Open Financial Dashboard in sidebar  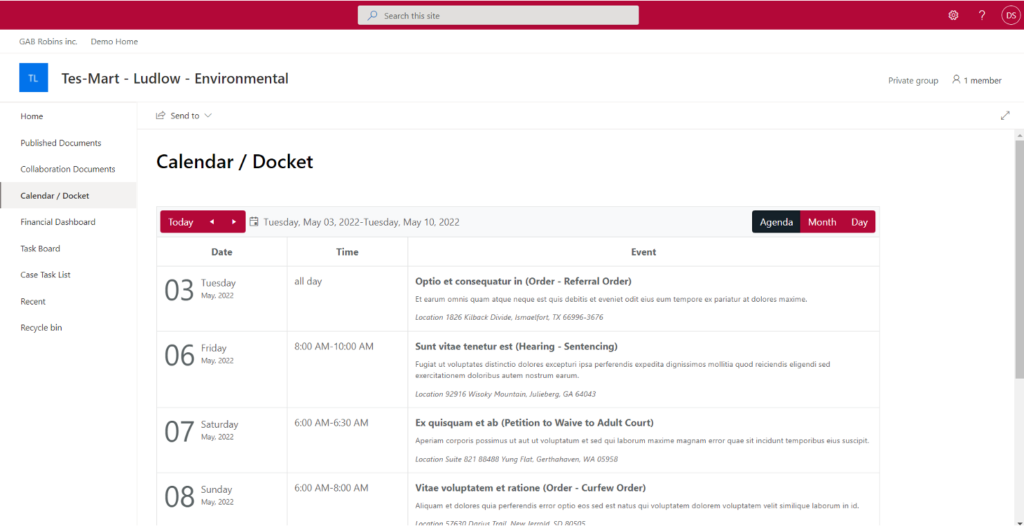coord(58,222)
